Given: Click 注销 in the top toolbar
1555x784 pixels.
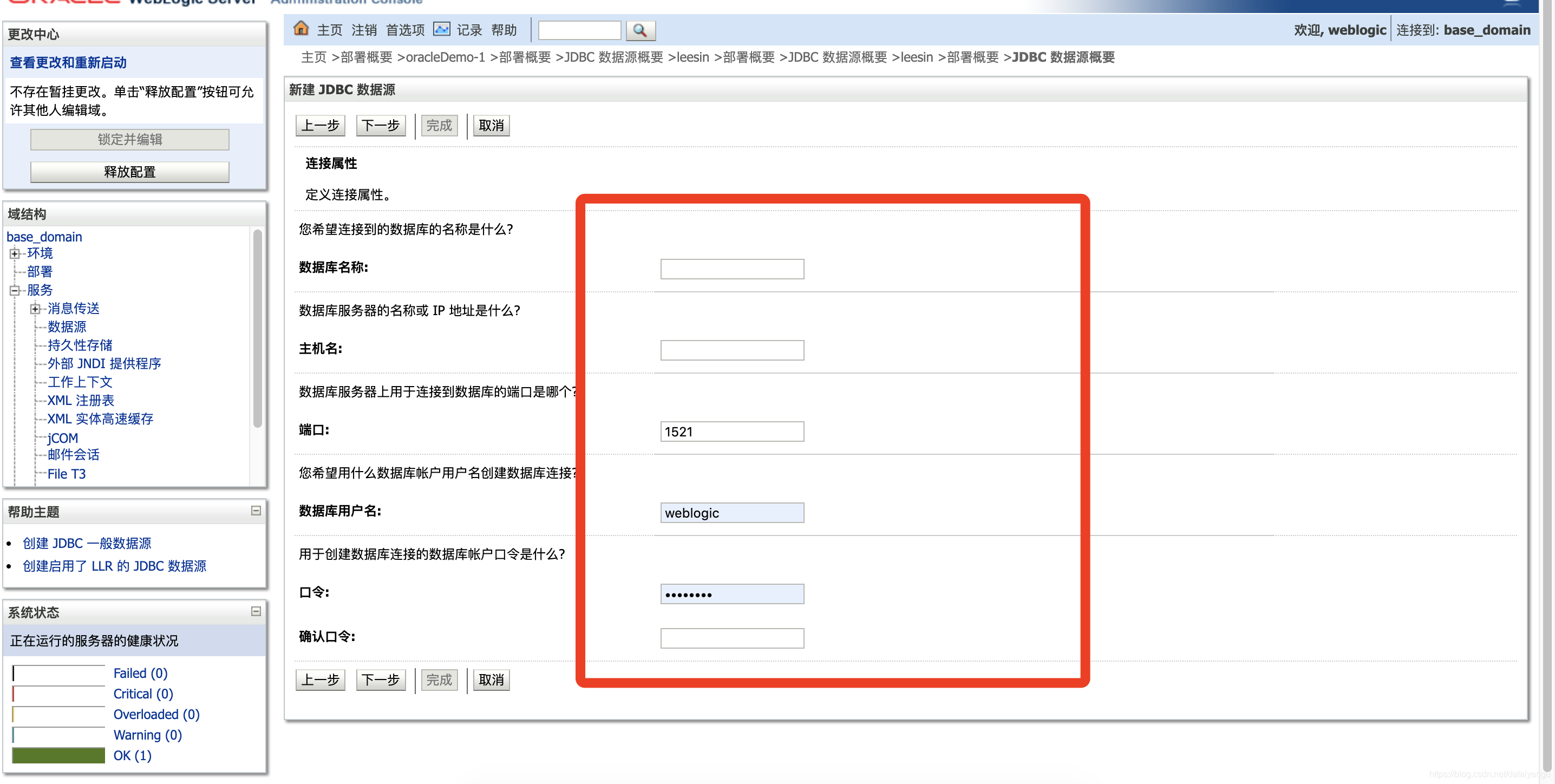Looking at the screenshot, I should pos(364,30).
